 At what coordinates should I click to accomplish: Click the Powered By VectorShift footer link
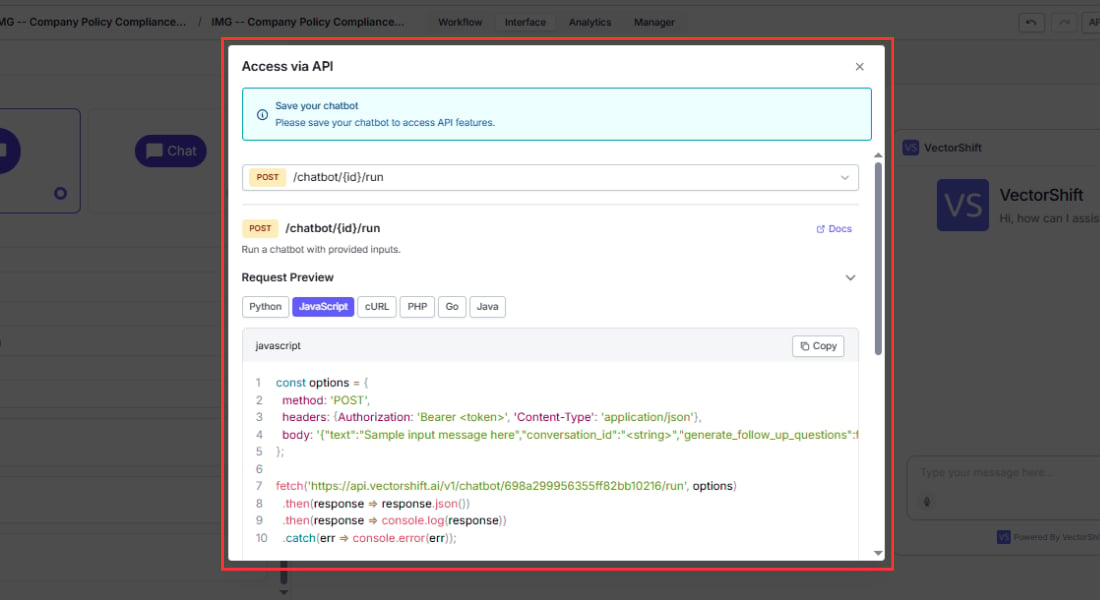(x=1048, y=538)
